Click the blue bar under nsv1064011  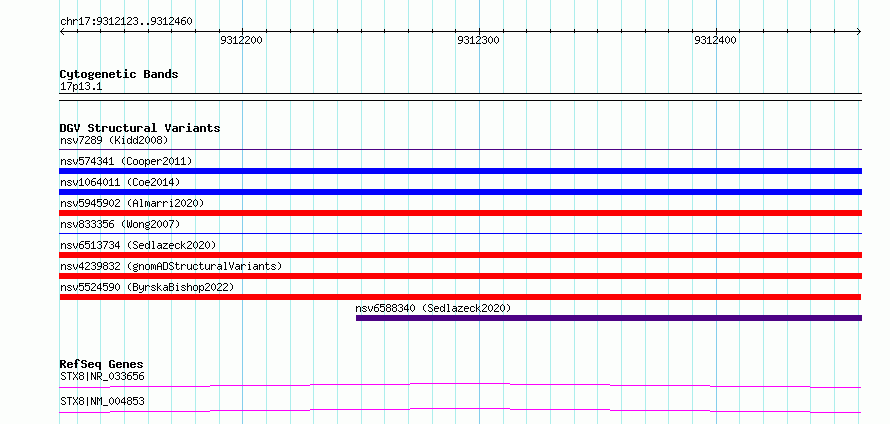(x=461, y=192)
